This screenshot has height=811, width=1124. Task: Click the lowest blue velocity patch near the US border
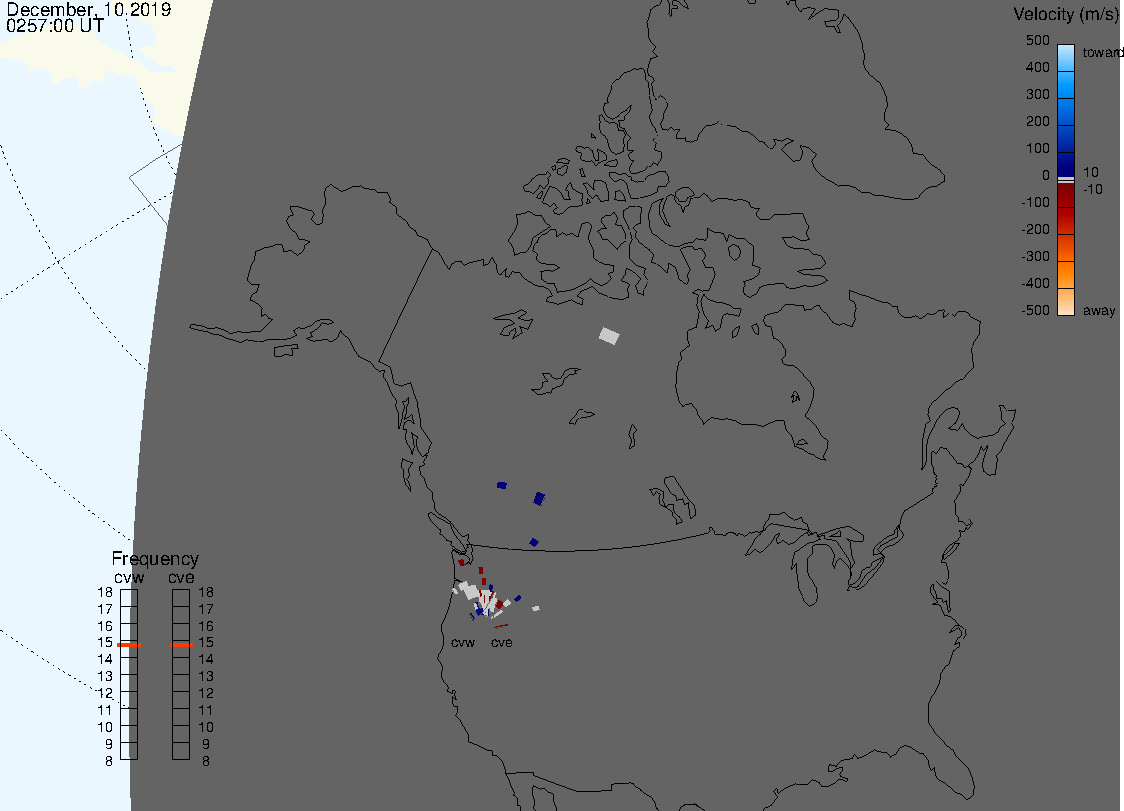pos(533,542)
